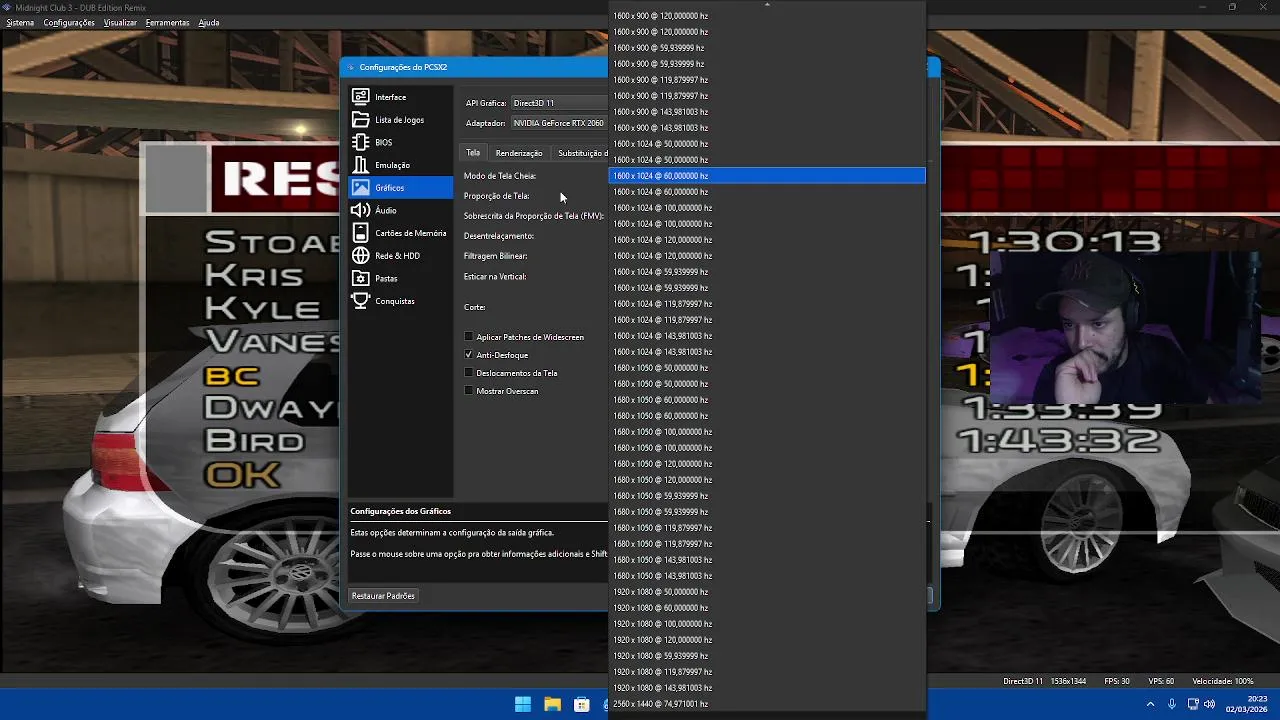The height and width of the screenshot is (720, 1280).
Task: Open the Adaptador NVIDIA GeForce dropdown
Action: pyautogui.click(x=558, y=123)
